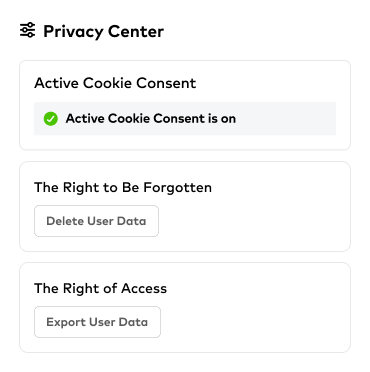The width and height of the screenshot is (370, 372).
Task: Select the Privacy Center page title
Action: click(104, 31)
